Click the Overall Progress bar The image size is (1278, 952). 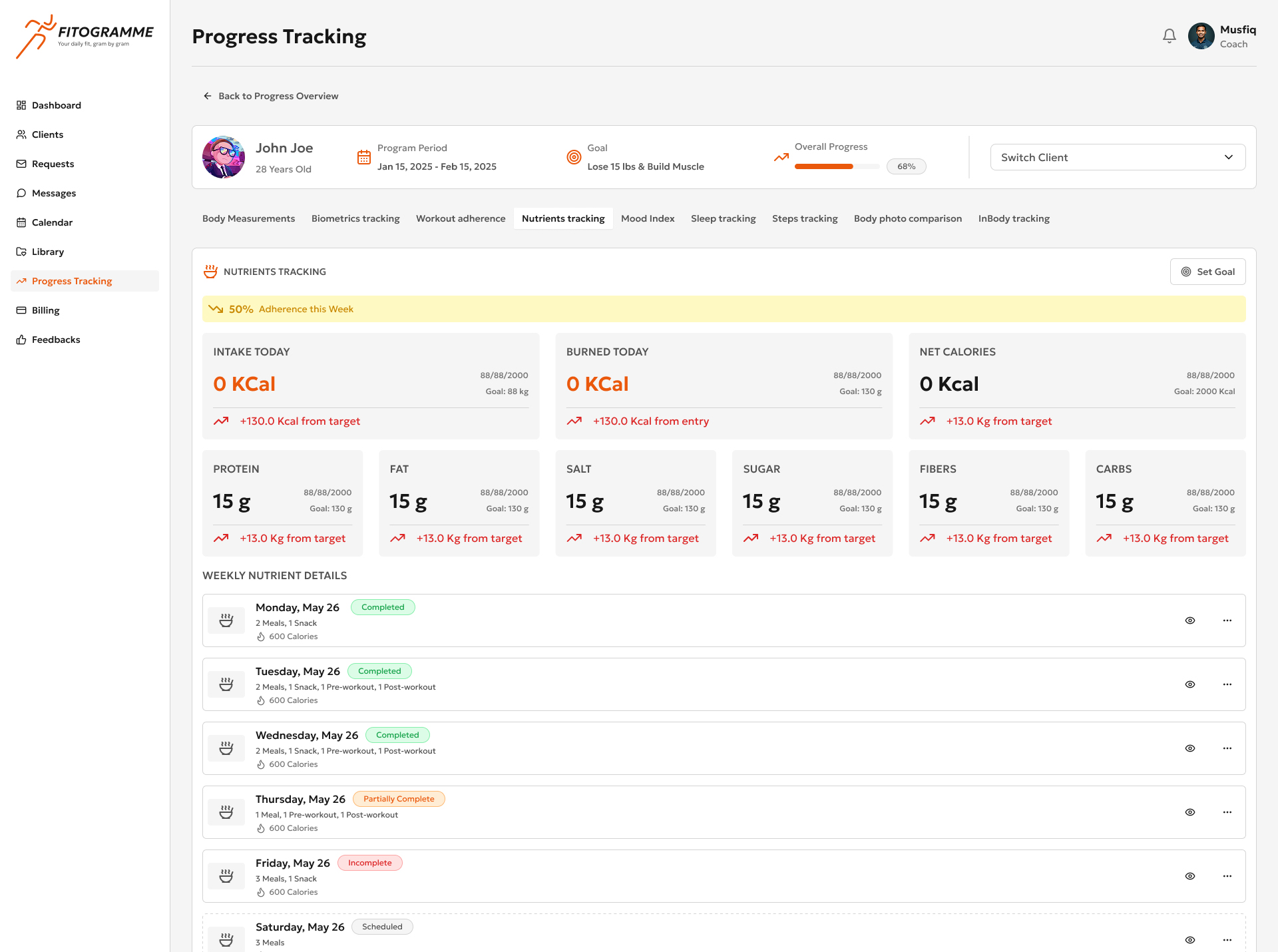(x=837, y=166)
